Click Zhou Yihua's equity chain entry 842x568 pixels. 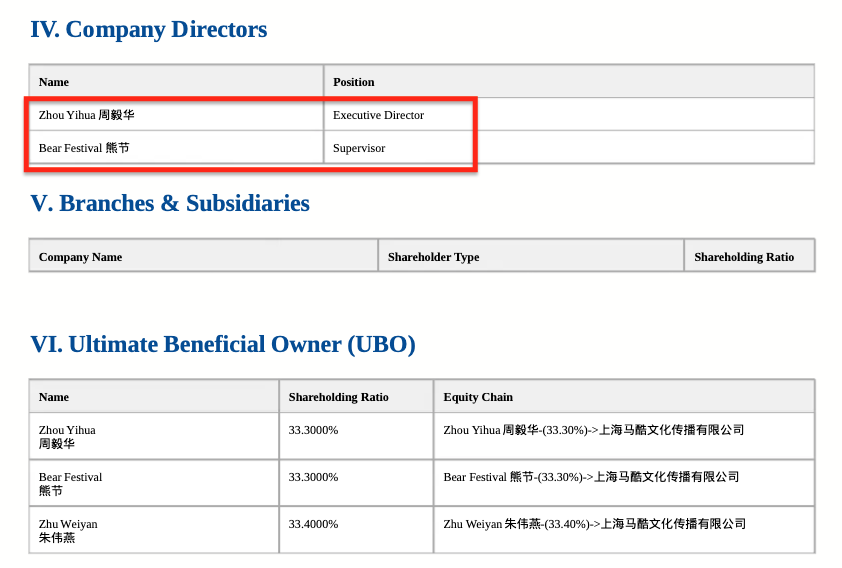pos(594,430)
